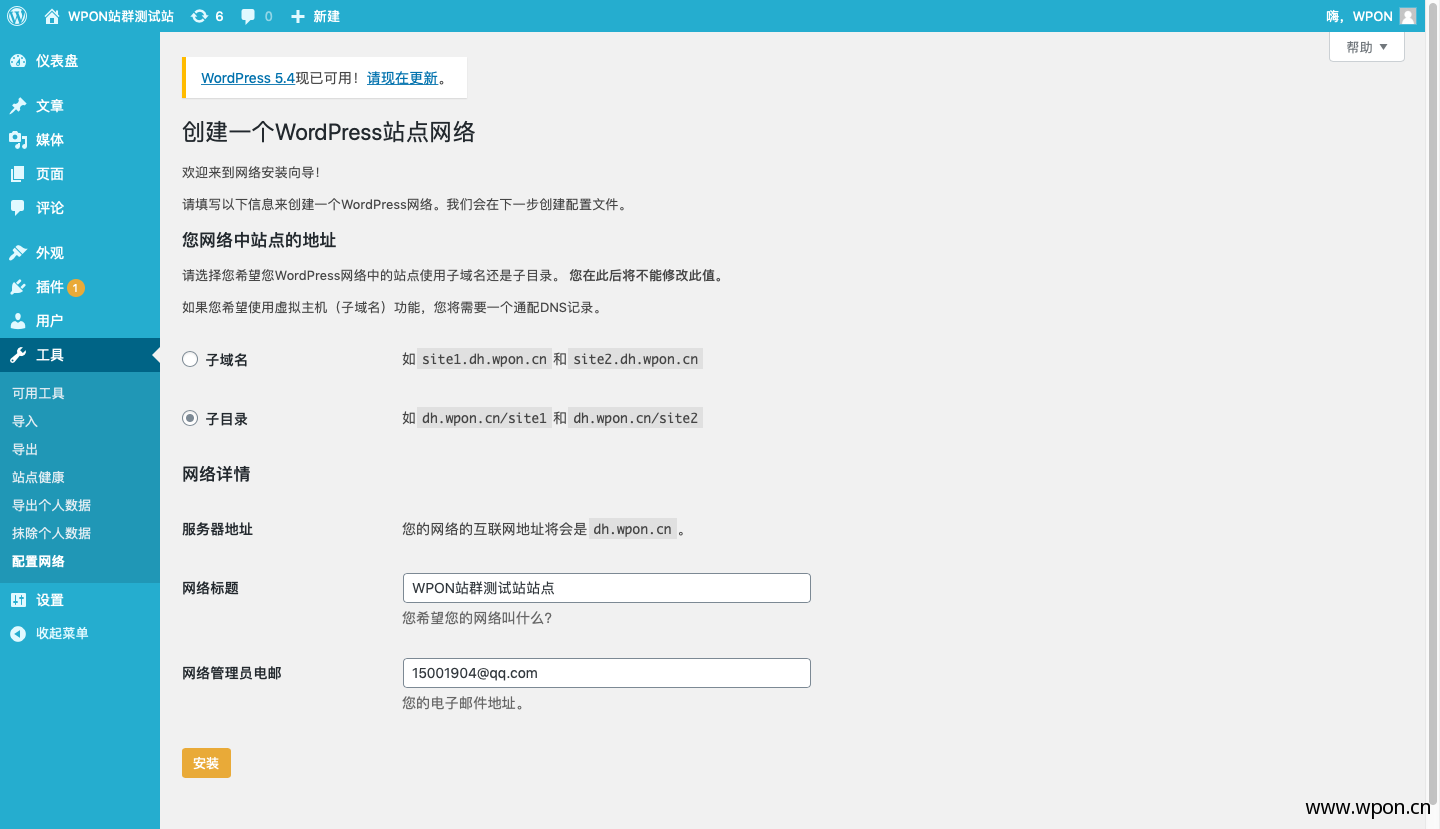Click the 安装 install button
The width and height of the screenshot is (1440, 829).
tap(206, 762)
